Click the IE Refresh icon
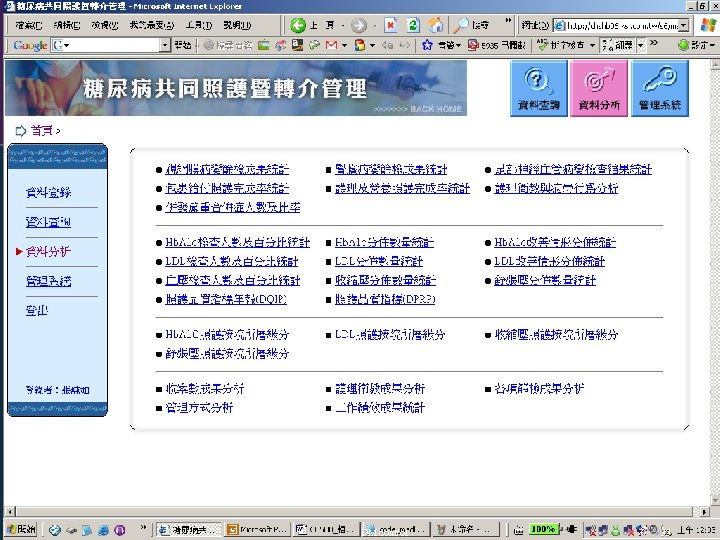720x540 pixels. point(413,25)
